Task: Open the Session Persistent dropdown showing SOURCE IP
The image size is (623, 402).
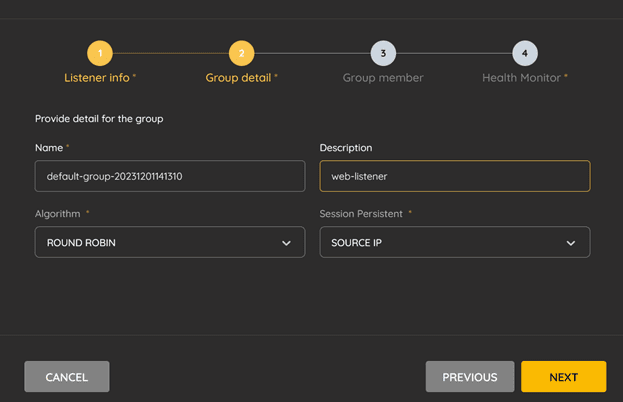Action: (455, 242)
